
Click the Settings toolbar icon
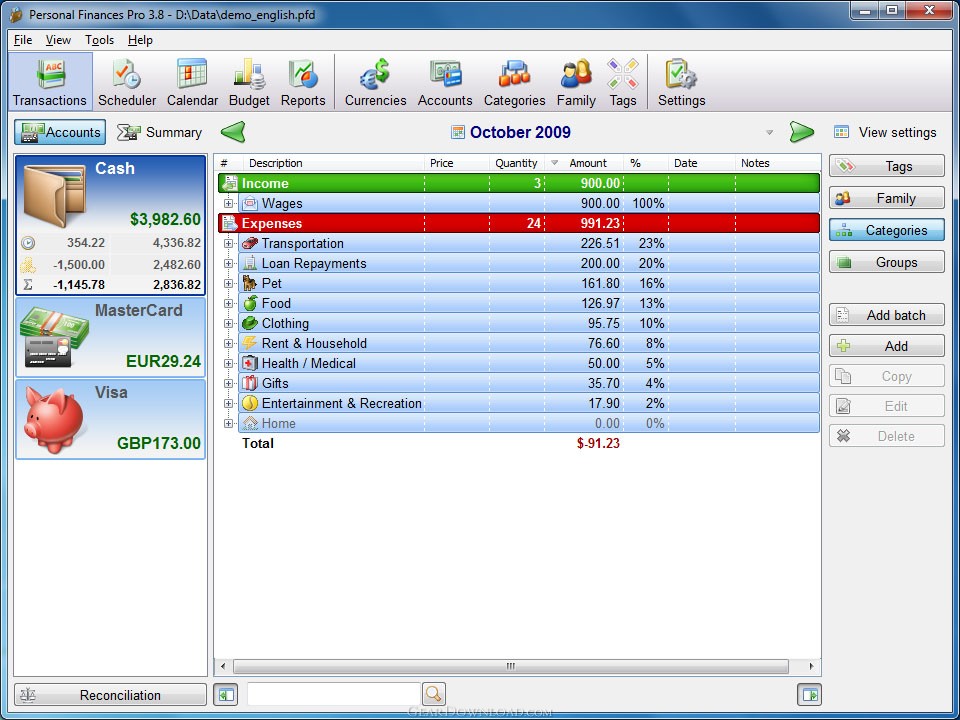(x=681, y=82)
